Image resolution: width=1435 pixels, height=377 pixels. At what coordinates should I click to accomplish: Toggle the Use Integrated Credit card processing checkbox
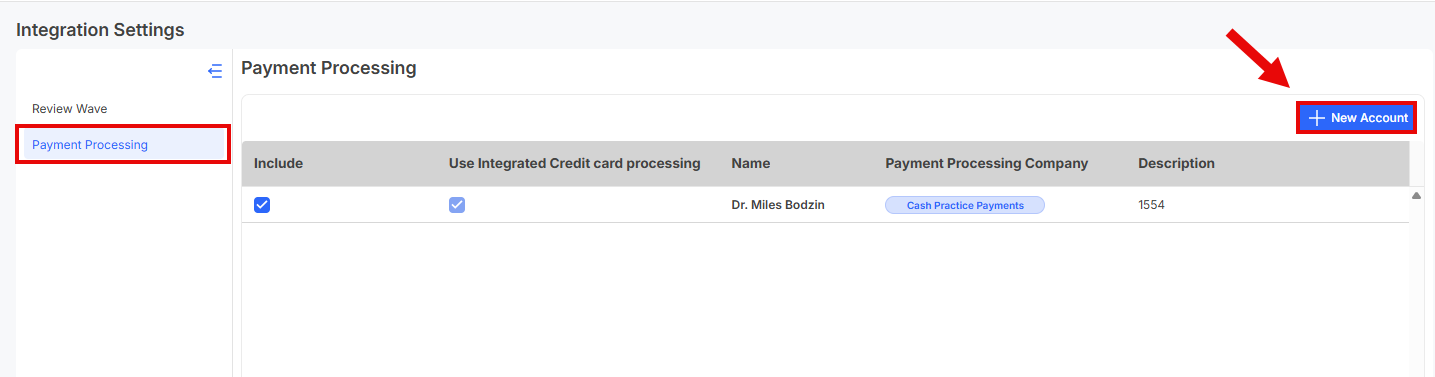pyautogui.click(x=457, y=205)
